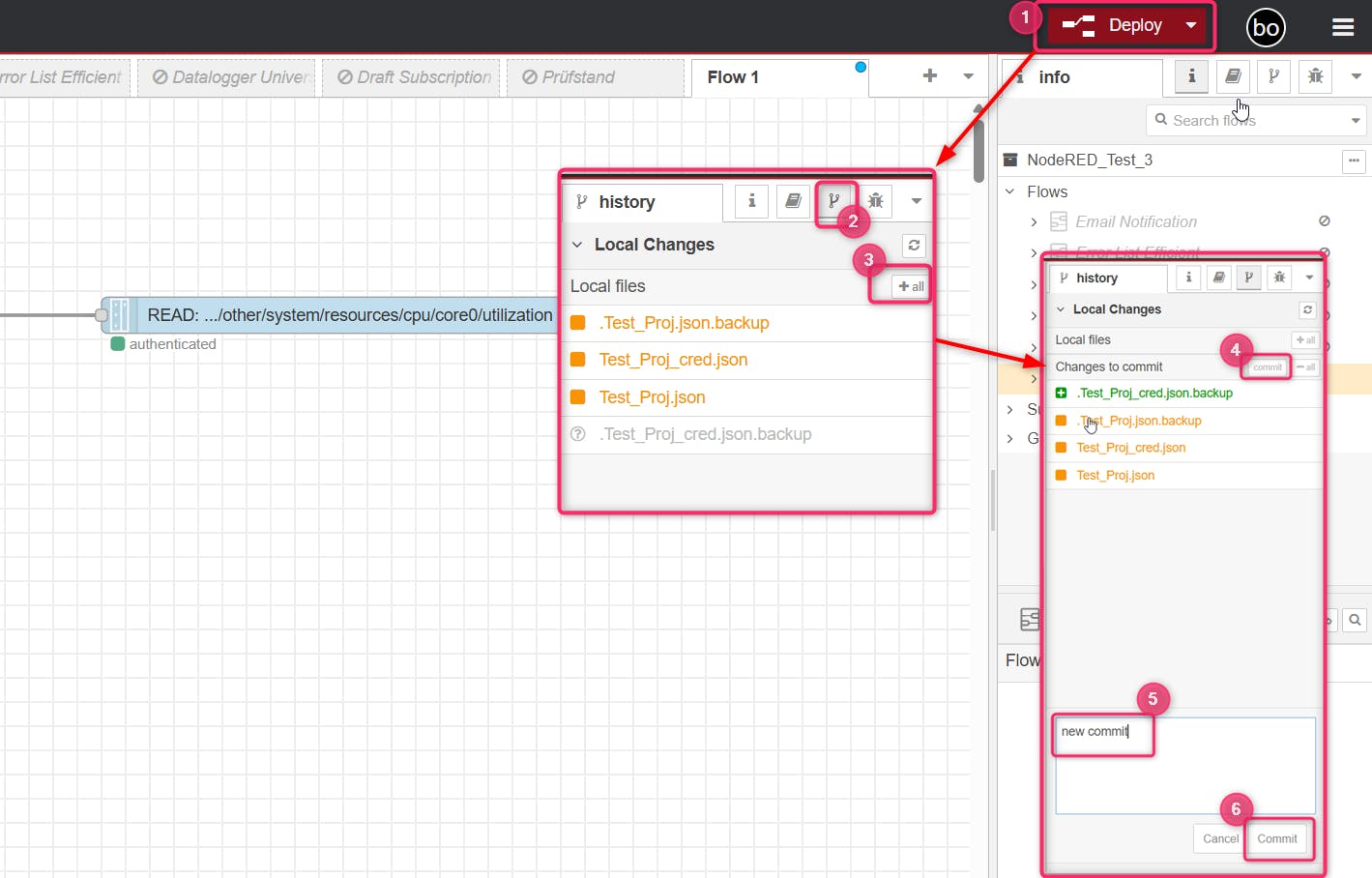Open the Search flows options dropdown
Screen dimensions: 1372x878
click(1355, 121)
